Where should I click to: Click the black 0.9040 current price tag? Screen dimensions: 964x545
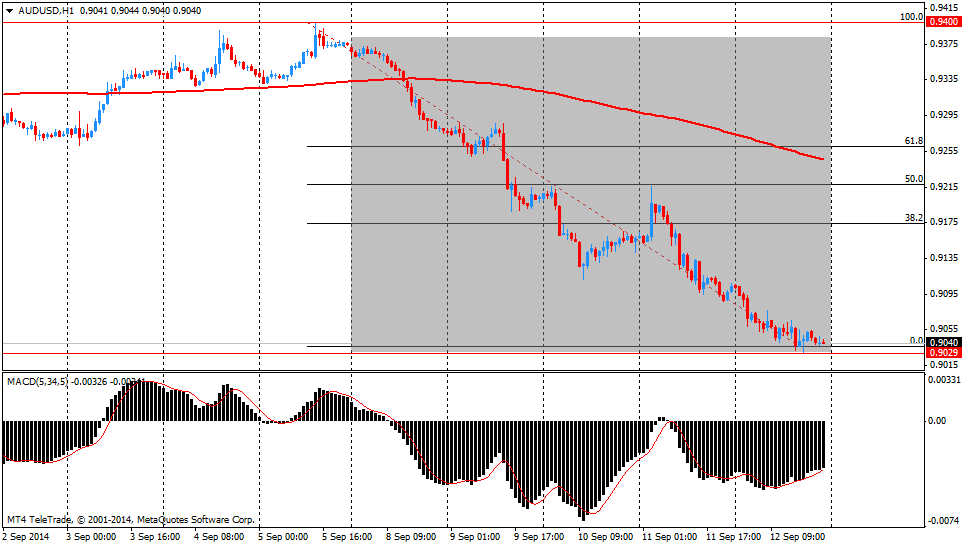click(x=943, y=342)
